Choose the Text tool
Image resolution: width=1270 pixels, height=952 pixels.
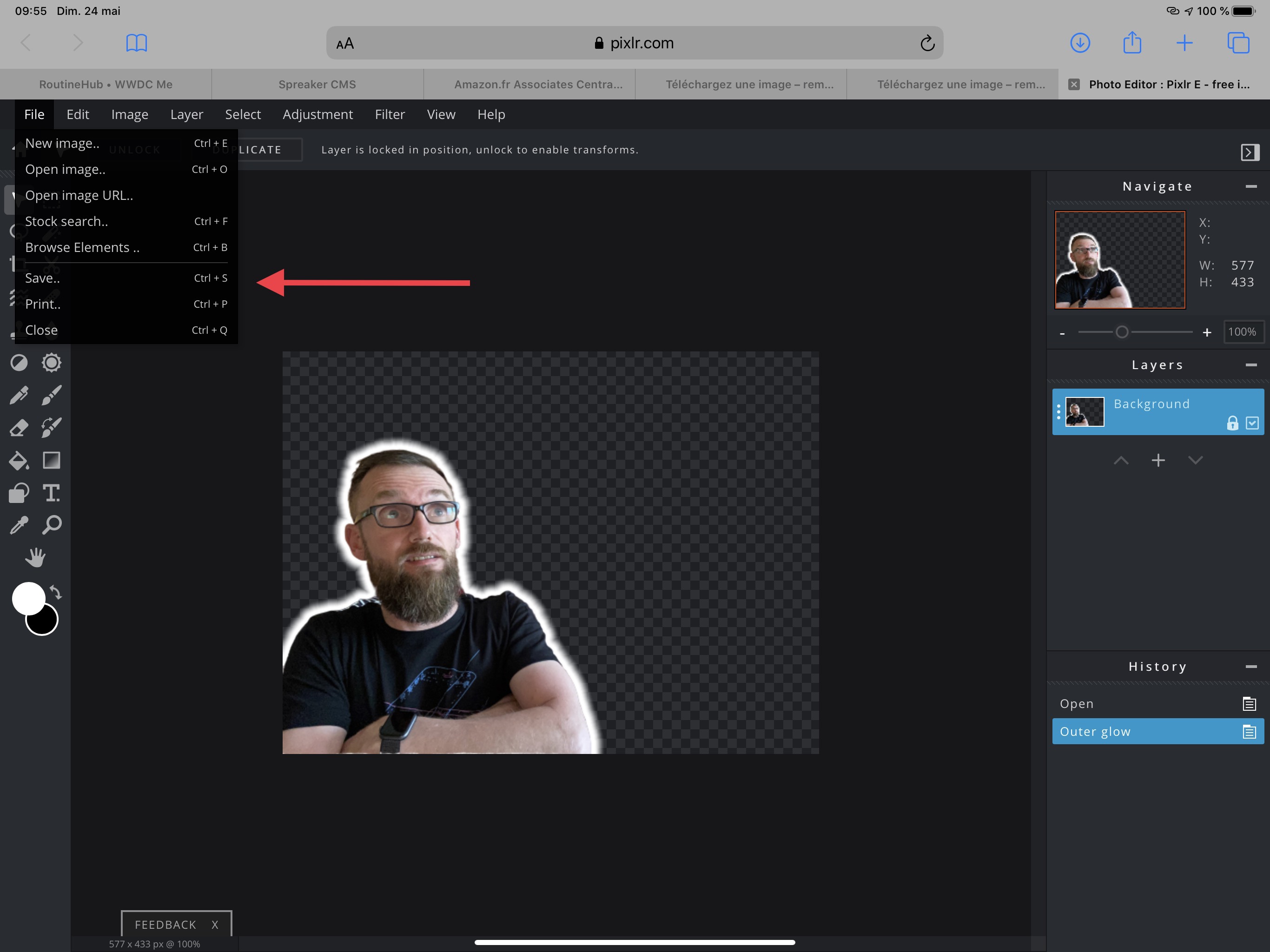52,493
